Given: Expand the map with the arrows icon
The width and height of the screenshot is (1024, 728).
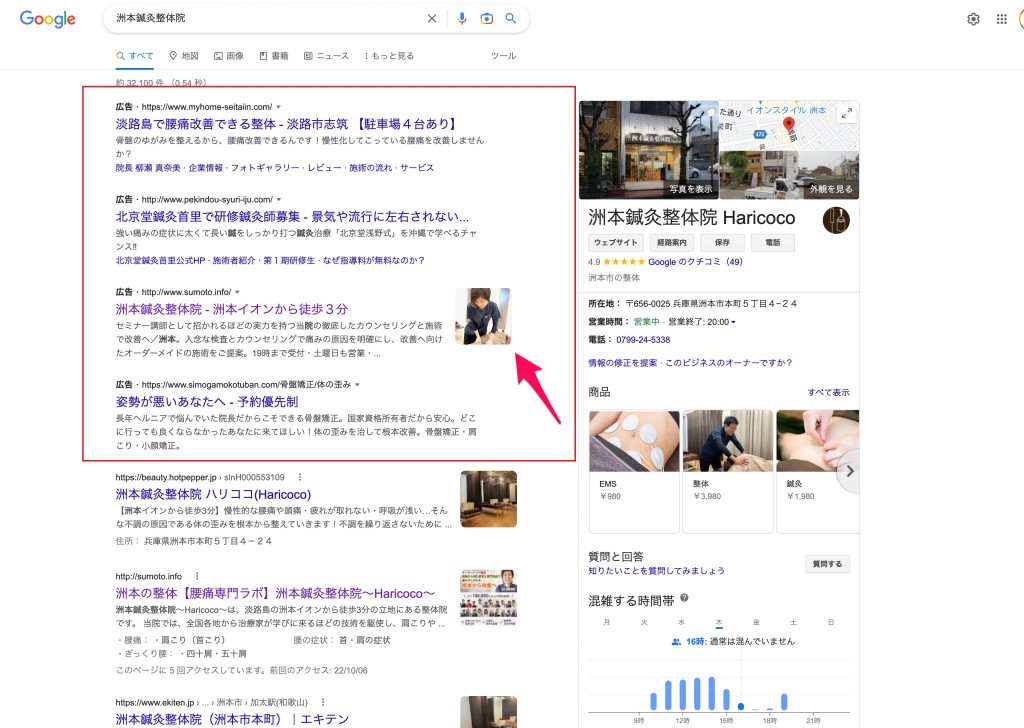Looking at the screenshot, I should point(846,113).
